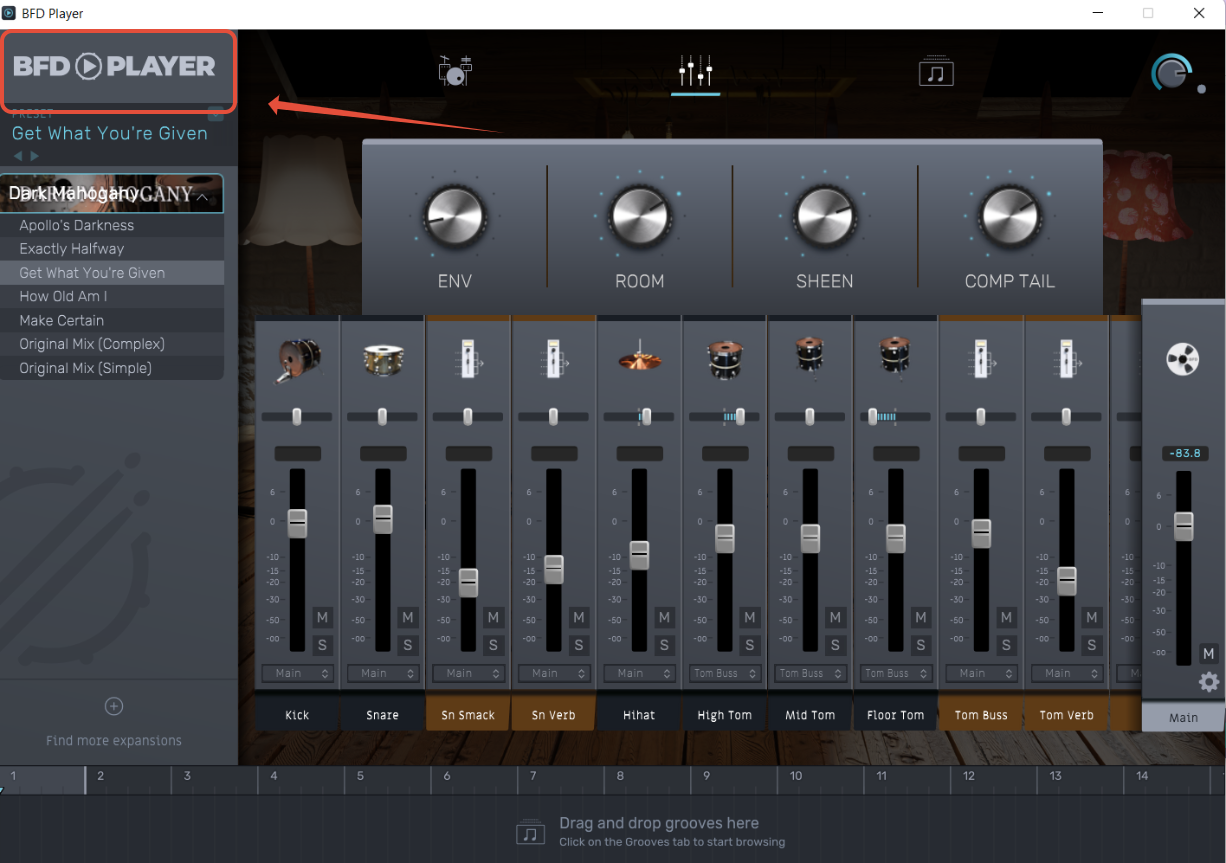Mute the Main output channel
1226x863 pixels.
(1209, 654)
